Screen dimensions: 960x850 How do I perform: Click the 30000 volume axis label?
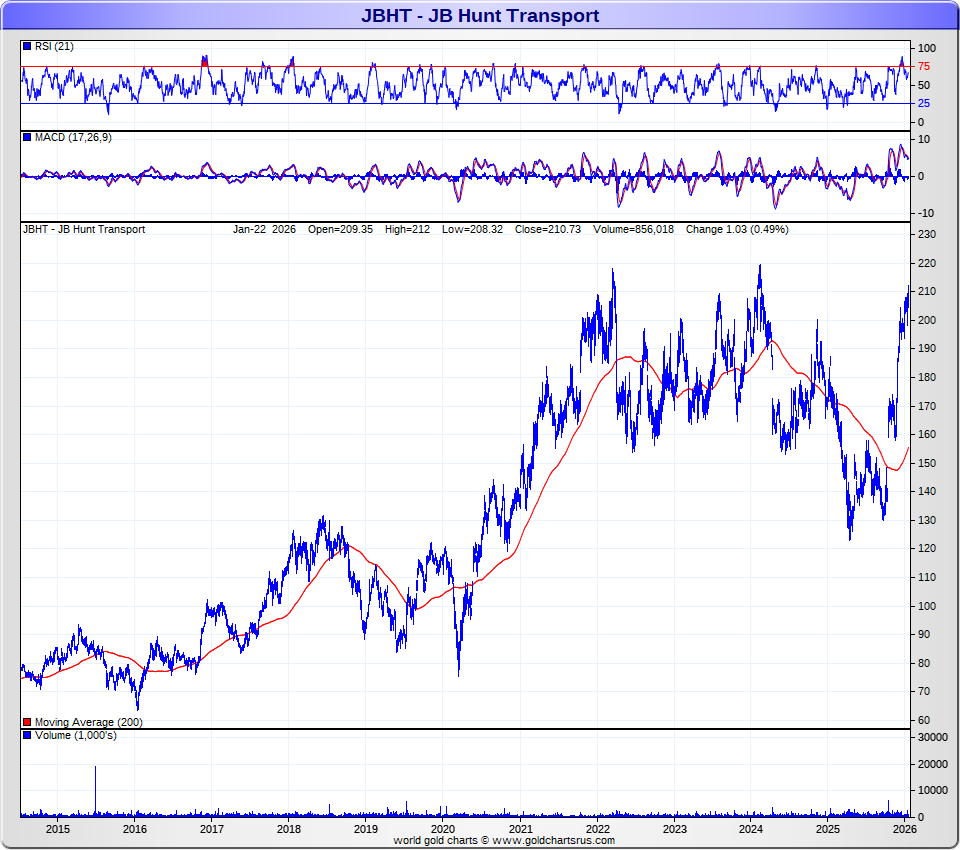[932, 737]
